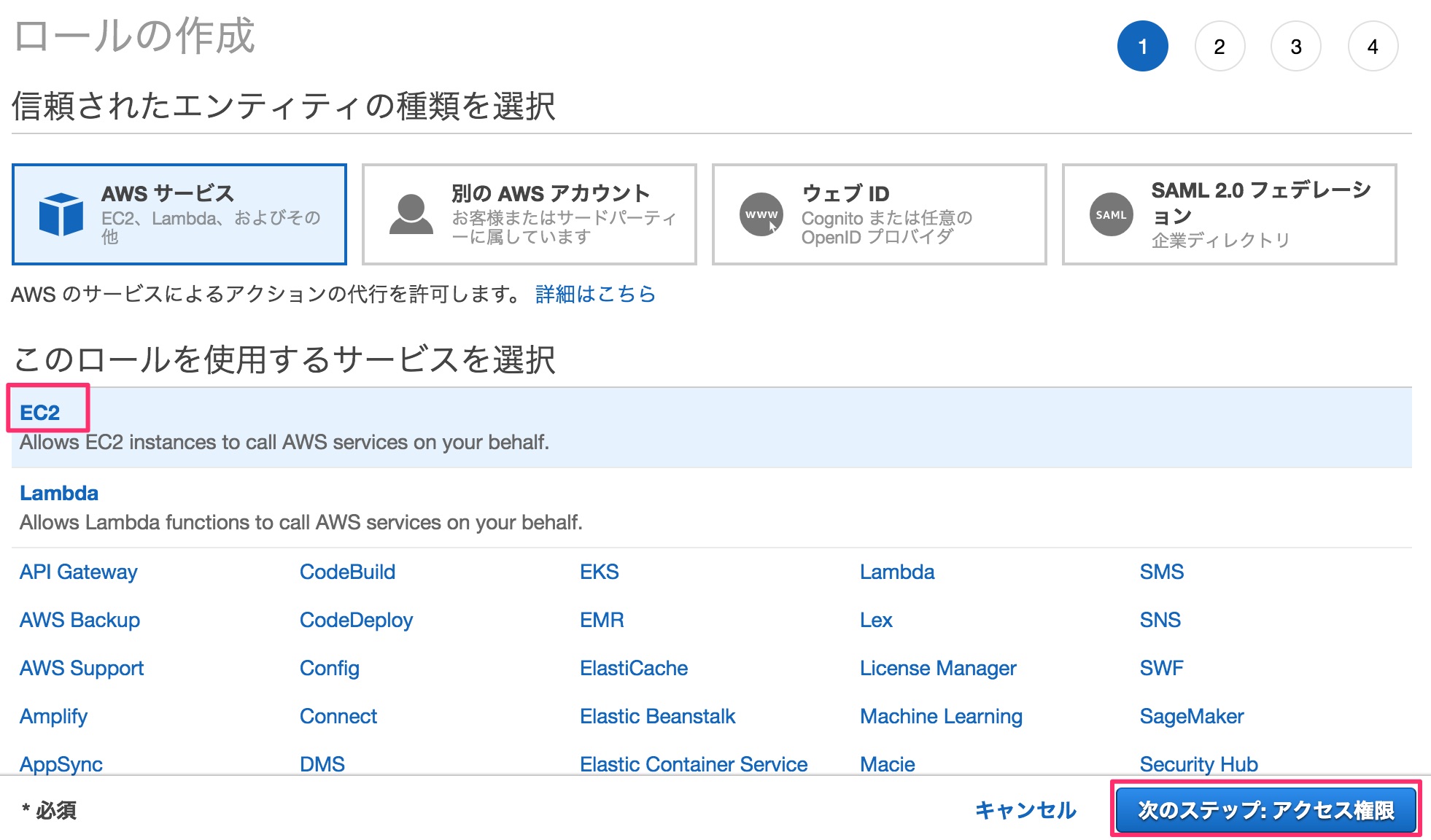Image resolution: width=1431 pixels, height=840 pixels.
Task: Select Lambda as the service for this role
Action: (59, 492)
